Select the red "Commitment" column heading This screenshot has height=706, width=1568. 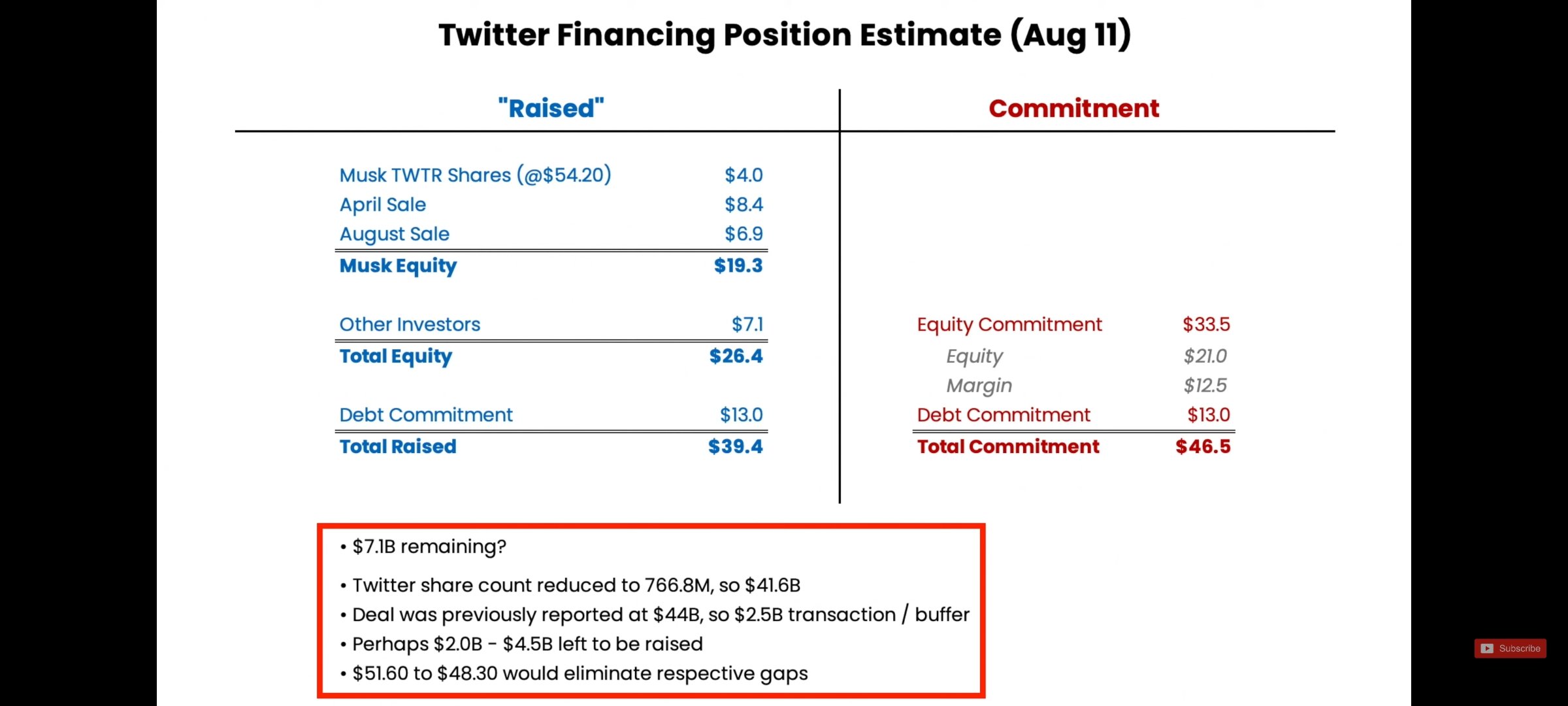coord(1073,109)
